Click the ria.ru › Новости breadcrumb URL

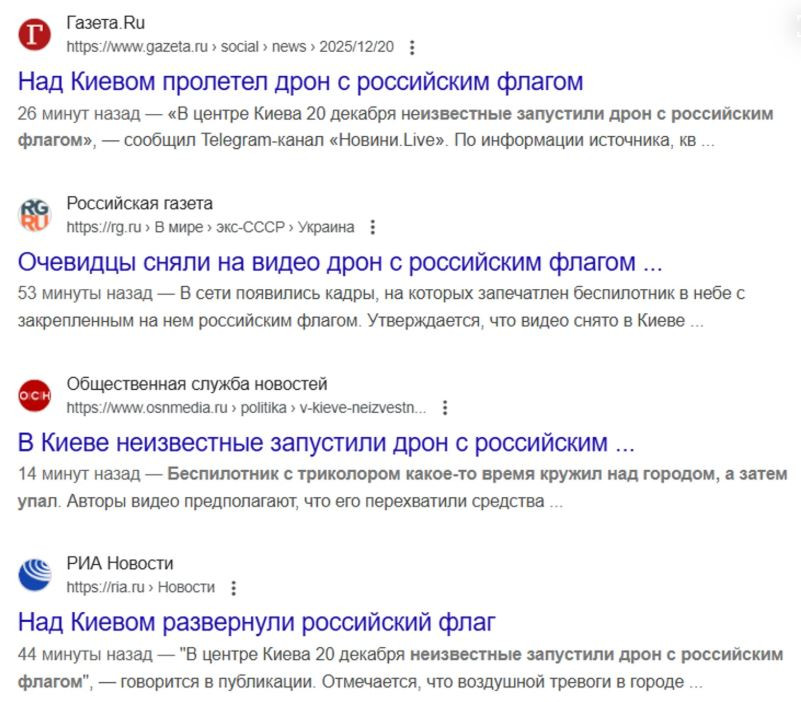coord(140,587)
